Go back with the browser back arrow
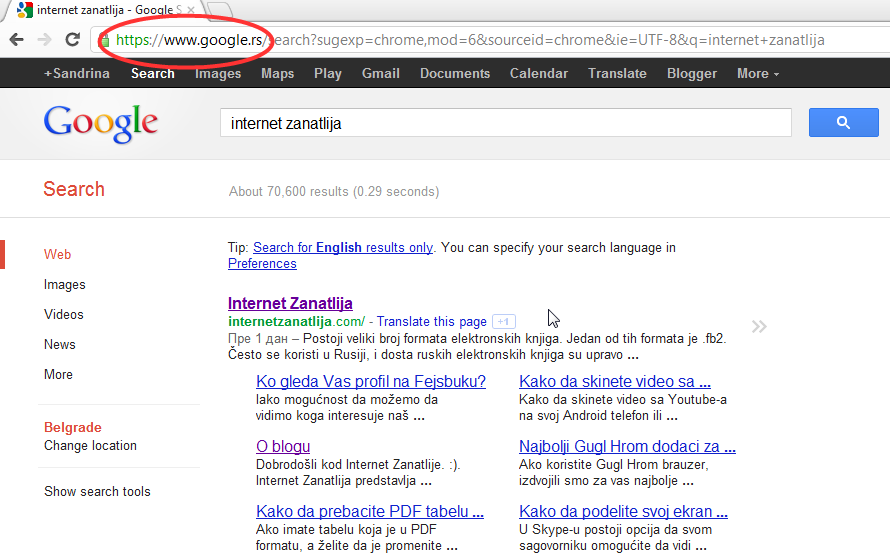890x555 pixels. coord(16,40)
